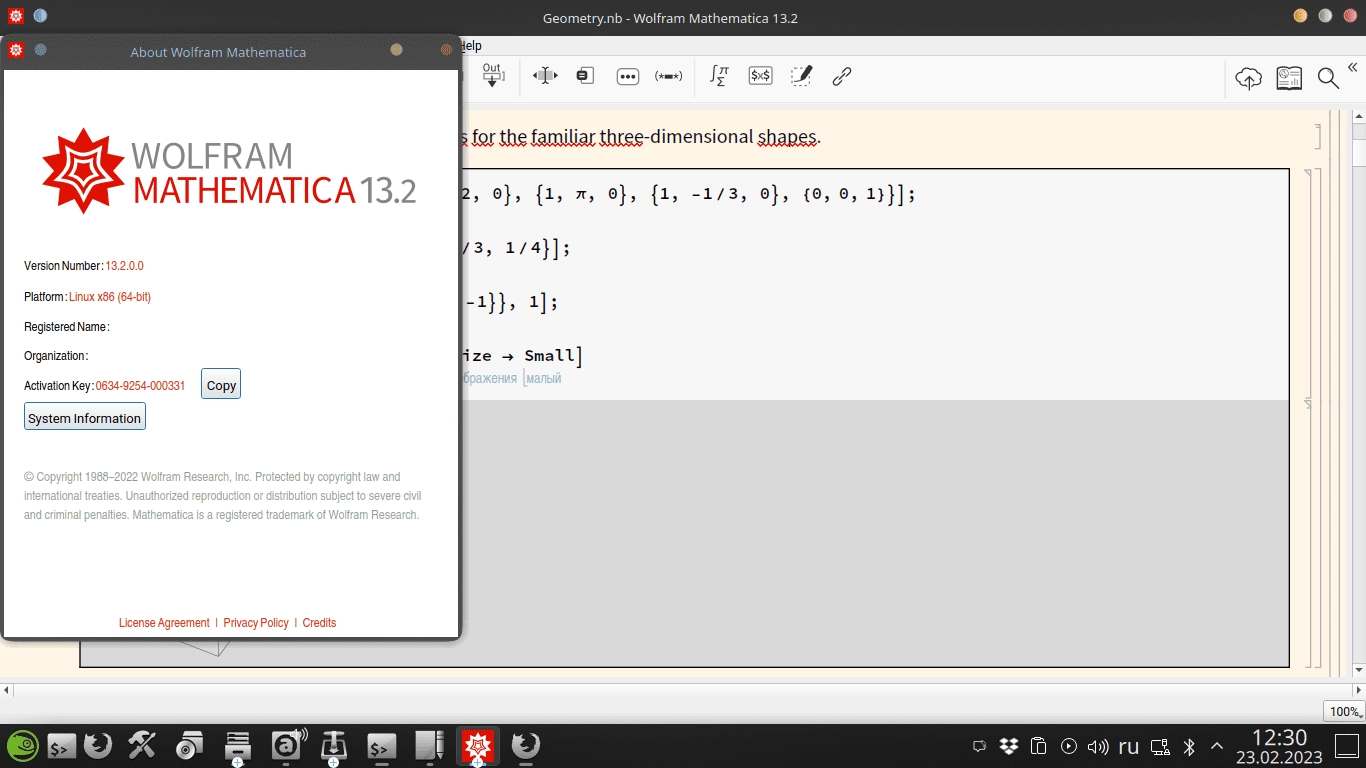Click the Dropbox tray icon
The width and height of the screenshot is (1366, 768).
(1009, 746)
